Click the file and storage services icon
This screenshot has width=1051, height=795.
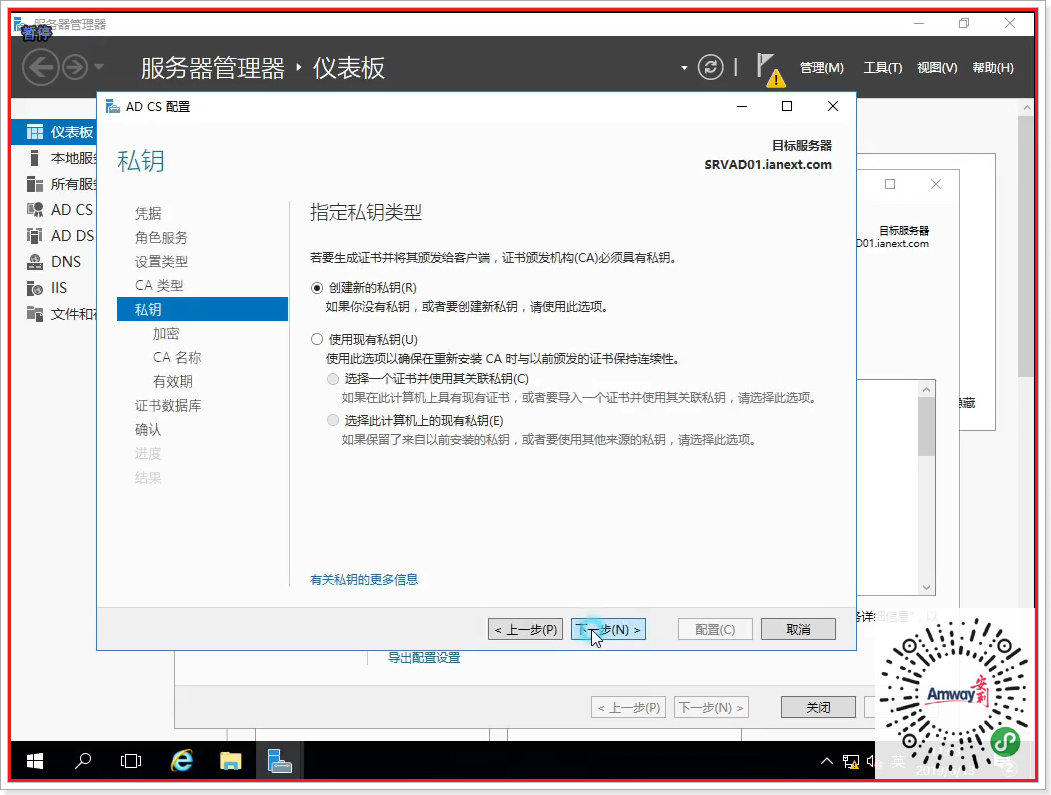[x=35, y=314]
